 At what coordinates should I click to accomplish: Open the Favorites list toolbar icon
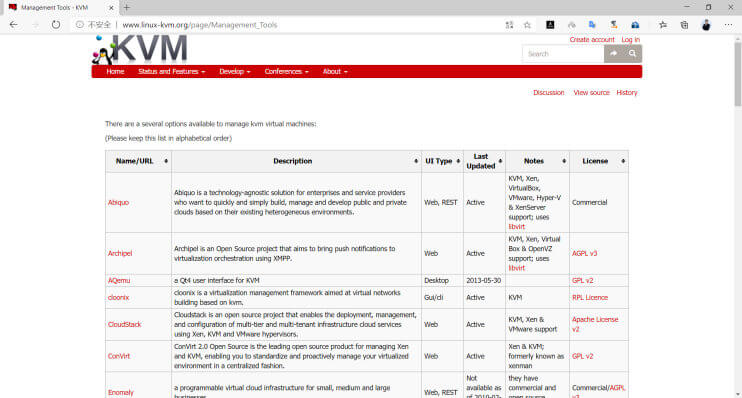pyautogui.click(x=663, y=25)
